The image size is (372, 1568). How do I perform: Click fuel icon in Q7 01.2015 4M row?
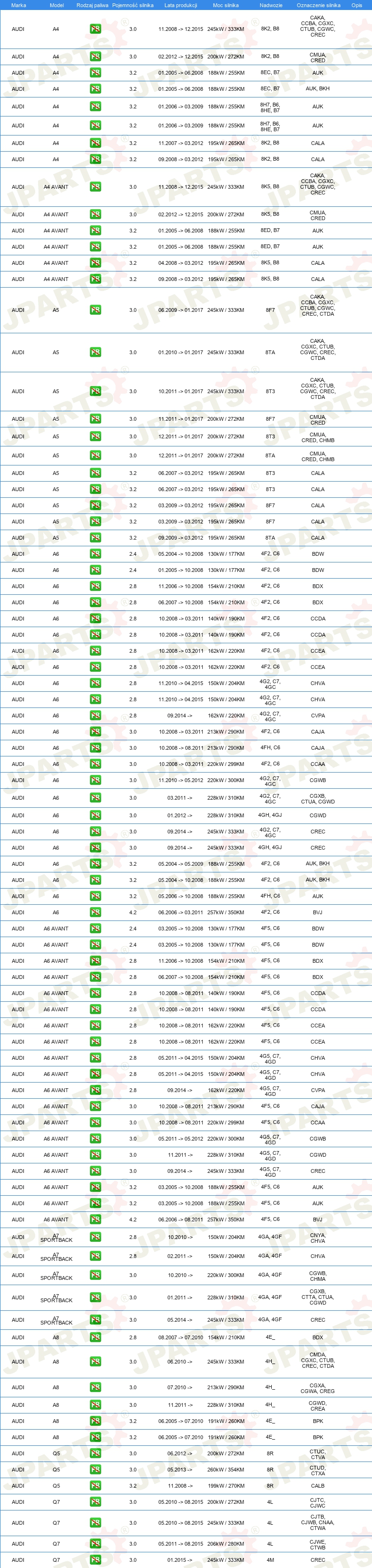95,1560
